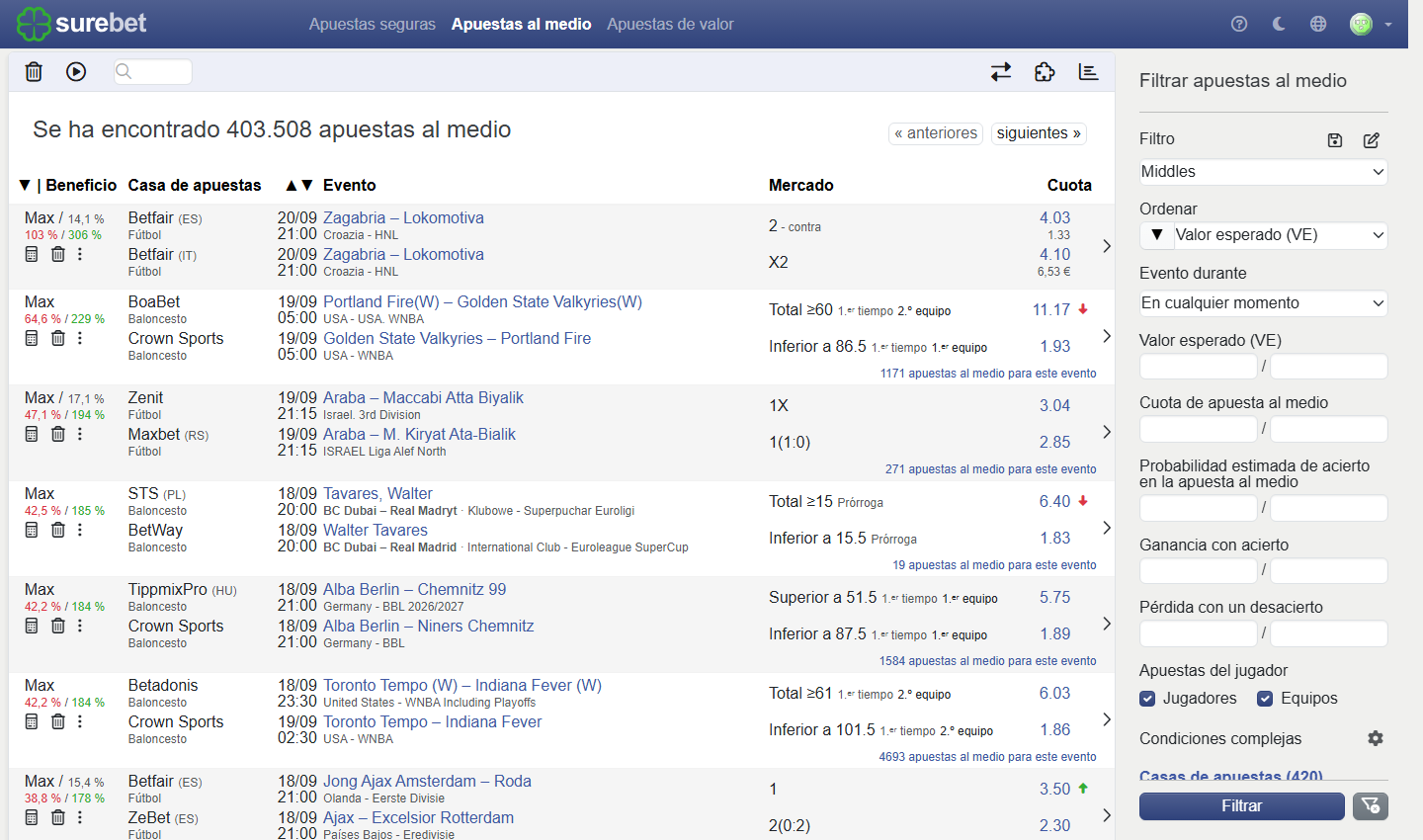
Task: Click the trash icon in top toolbar
Action: click(34, 71)
